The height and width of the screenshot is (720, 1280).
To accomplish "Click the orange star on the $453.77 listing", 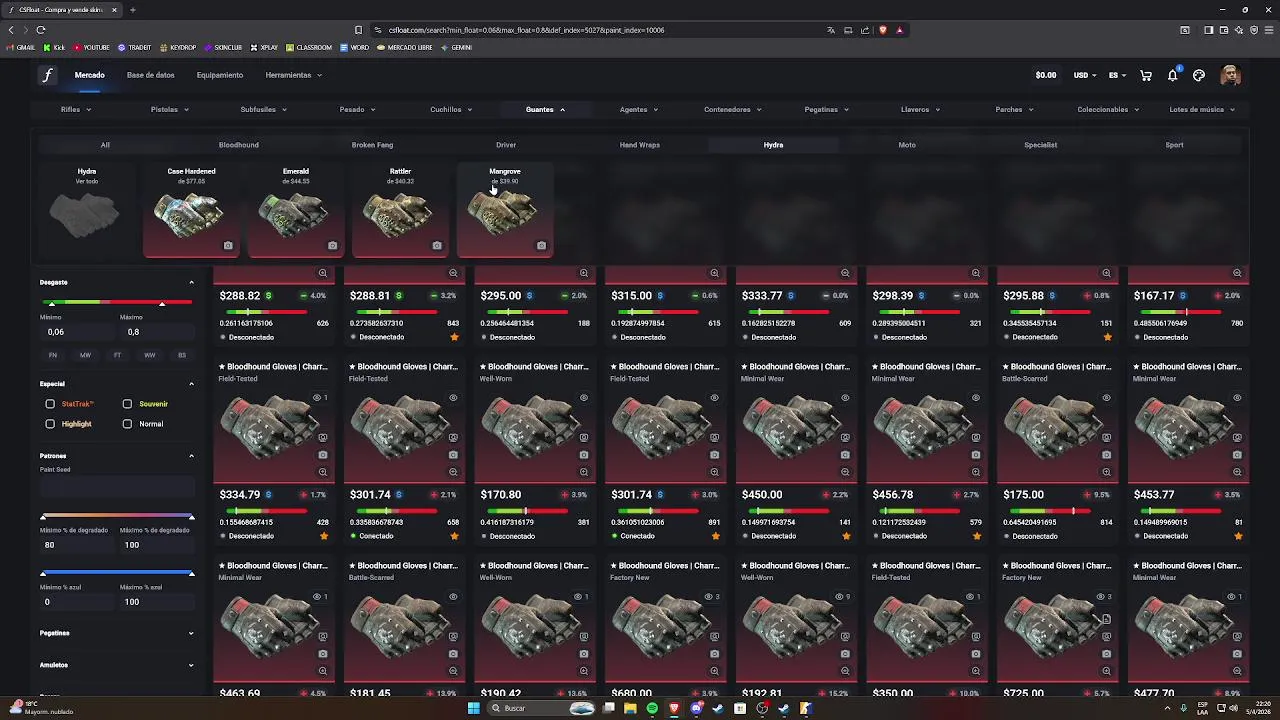I will tap(1238, 536).
